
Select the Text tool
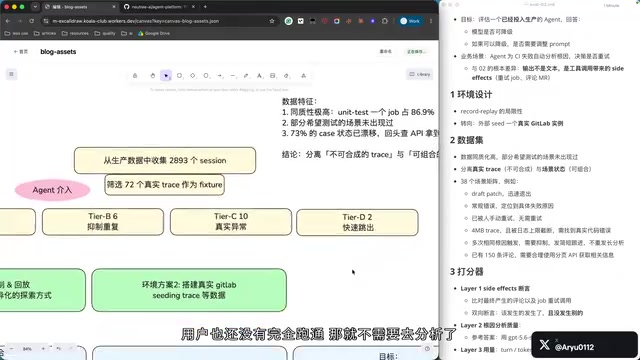[x=259, y=76]
